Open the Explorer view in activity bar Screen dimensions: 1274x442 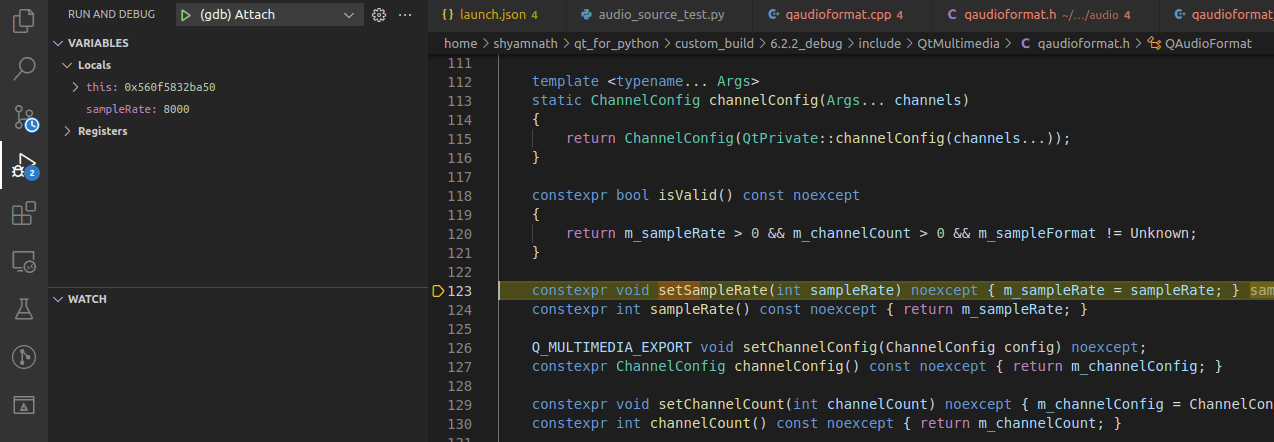pyautogui.click(x=24, y=21)
